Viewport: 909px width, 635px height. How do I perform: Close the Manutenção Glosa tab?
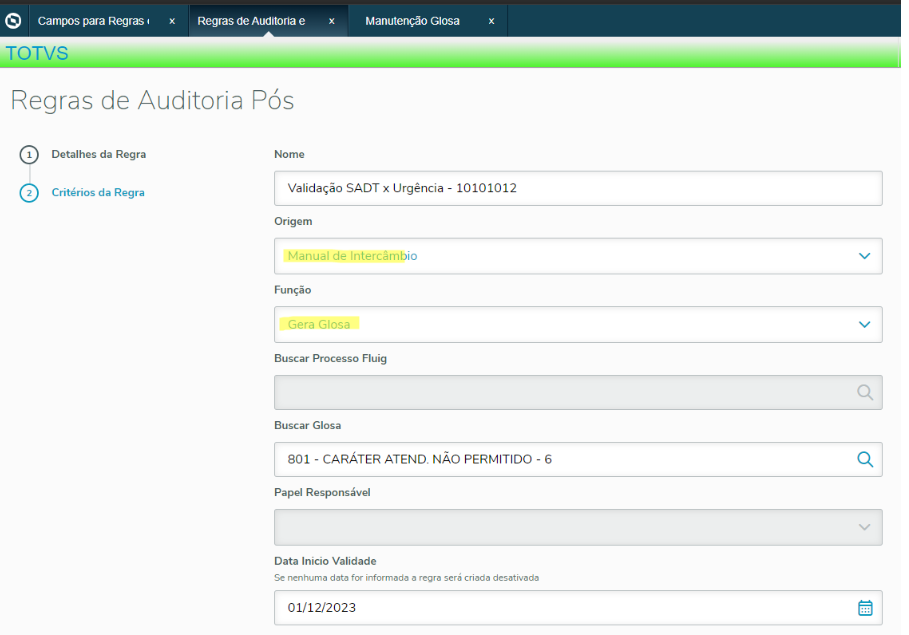click(491, 21)
